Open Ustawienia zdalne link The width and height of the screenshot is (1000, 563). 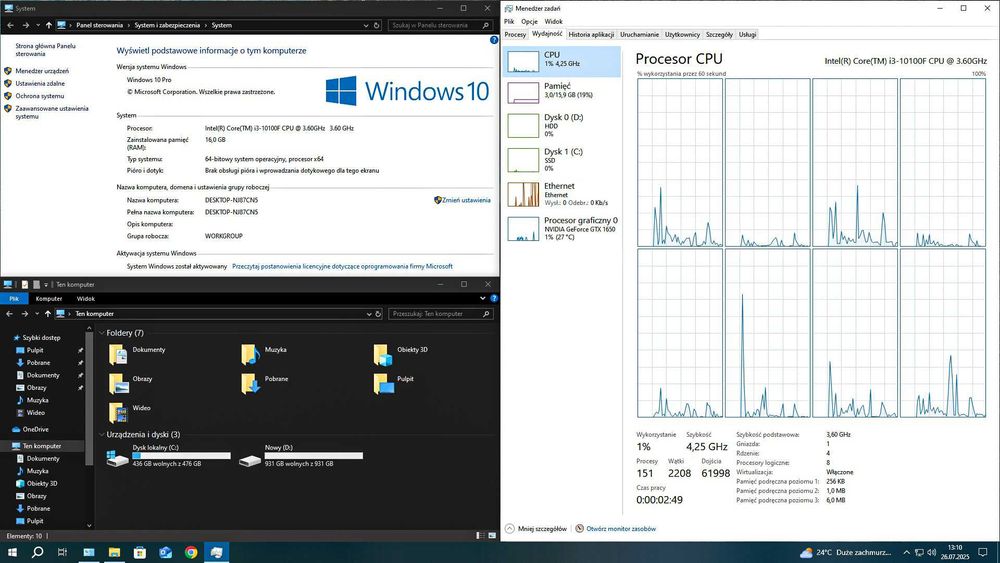click(x=40, y=84)
